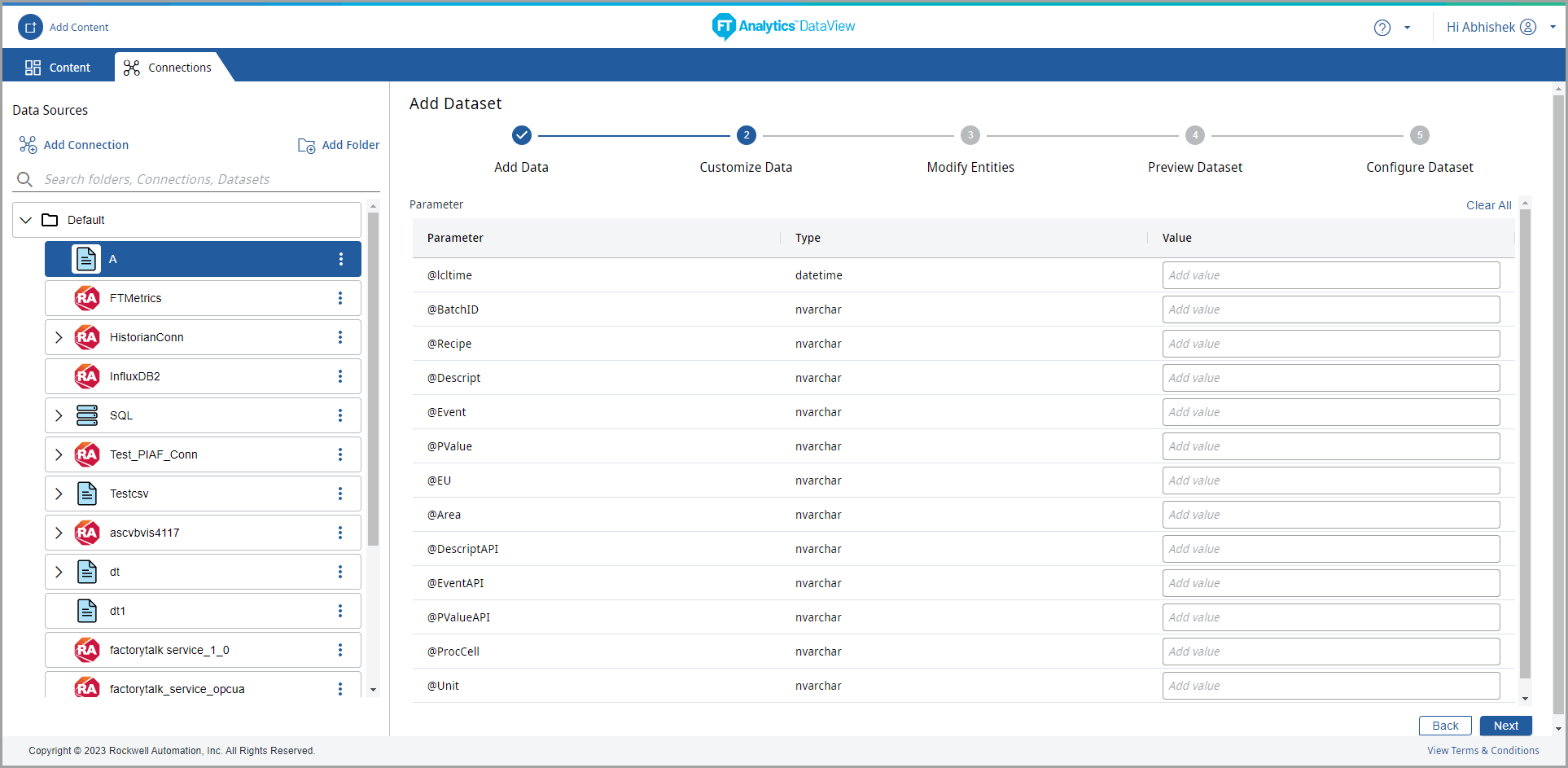Open the three-dot menu for FTMetrics
The image size is (1568, 768).
click(x=340, y=298)
